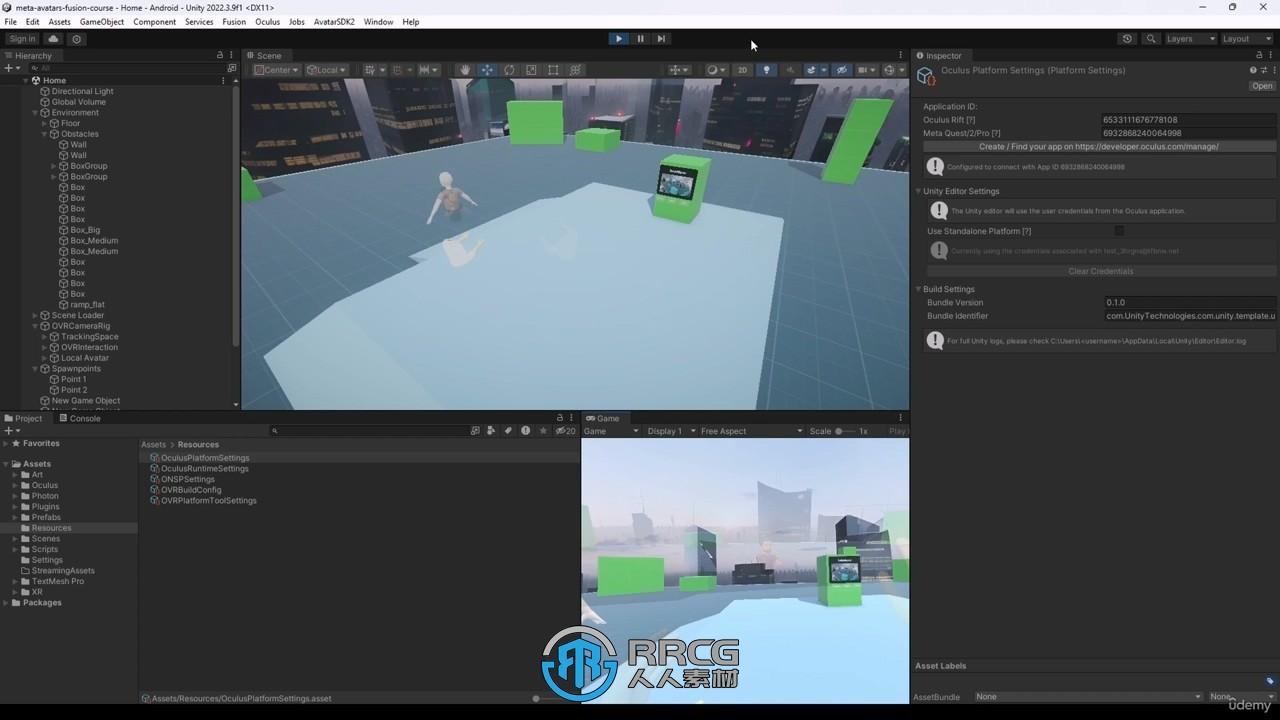
Task: Open Free Aspect dropdown in Game view
Action: (x=751, y=431)
